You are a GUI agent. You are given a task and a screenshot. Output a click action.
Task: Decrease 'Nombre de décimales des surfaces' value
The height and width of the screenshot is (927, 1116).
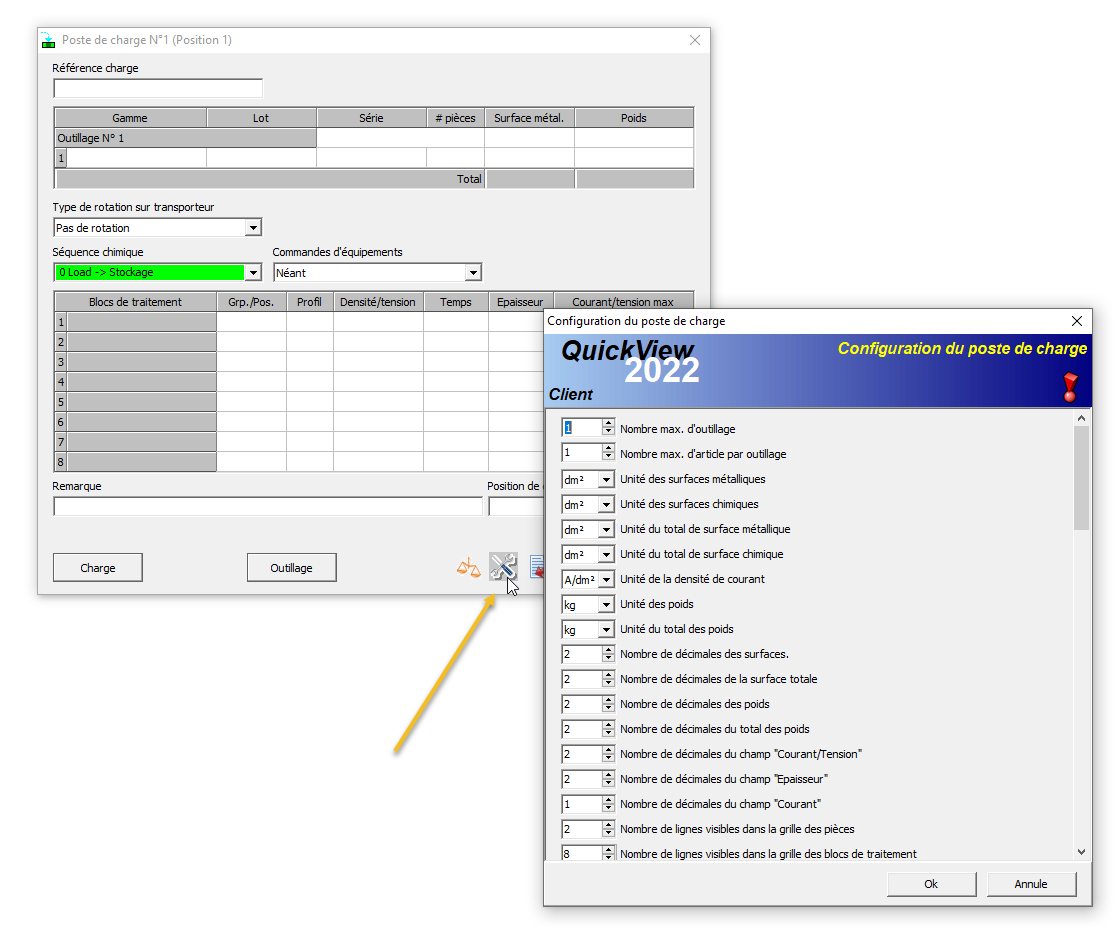click(x=608, y=658)
